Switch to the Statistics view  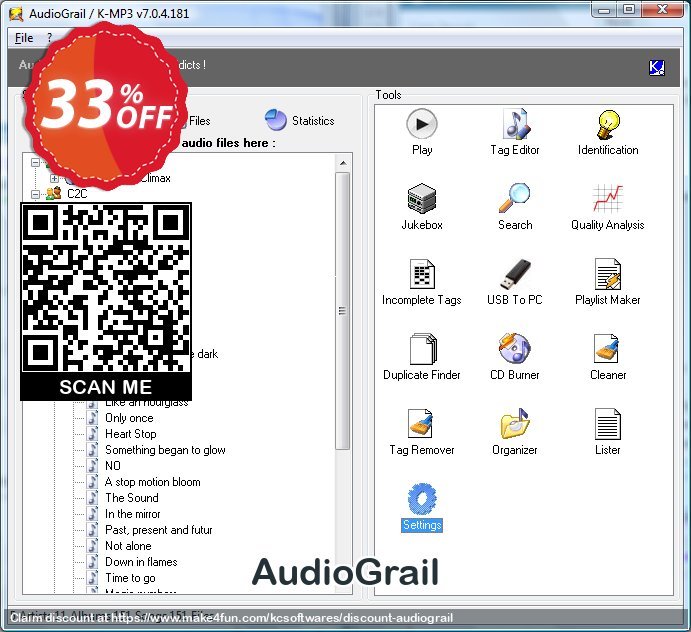tap(300, 120)
